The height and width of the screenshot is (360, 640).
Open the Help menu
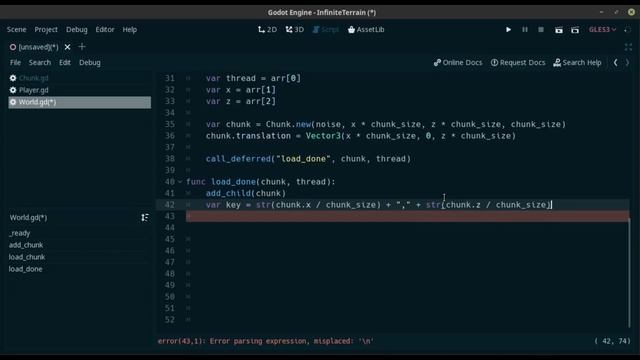click(130, 29)
